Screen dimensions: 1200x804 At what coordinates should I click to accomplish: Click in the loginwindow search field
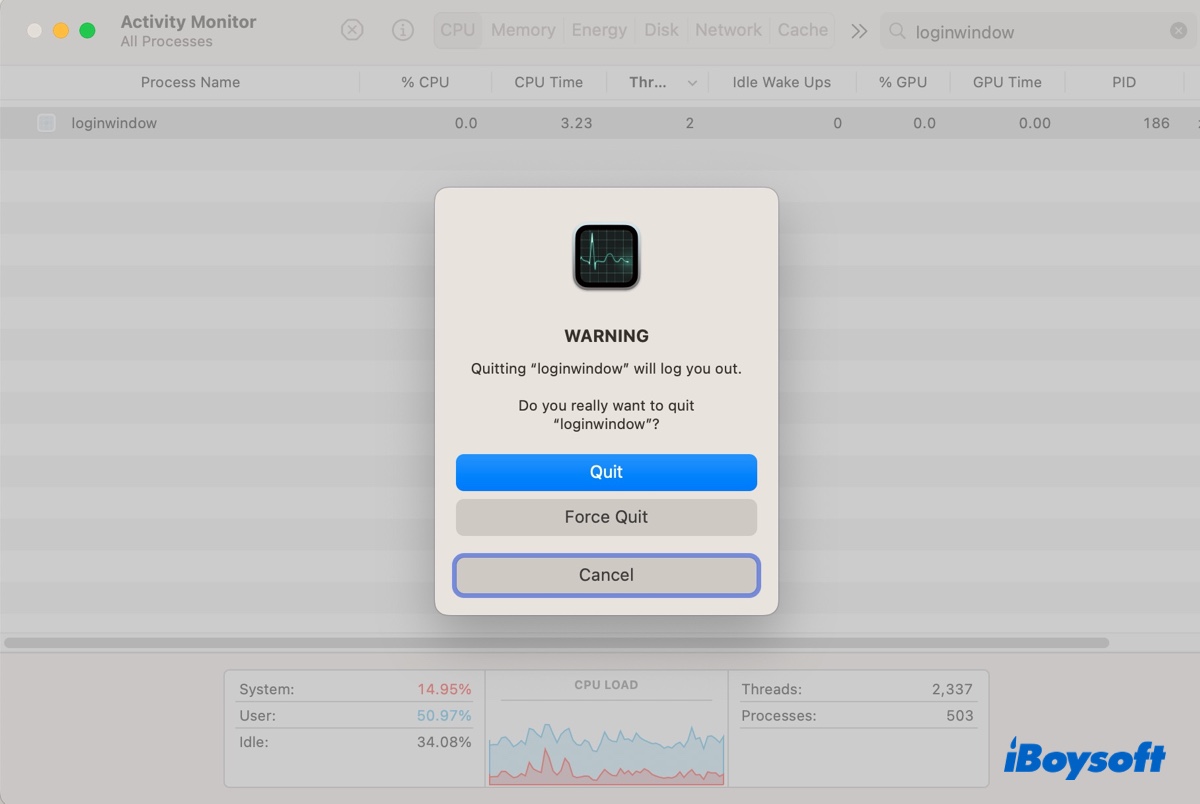[x=1030, y=32]
